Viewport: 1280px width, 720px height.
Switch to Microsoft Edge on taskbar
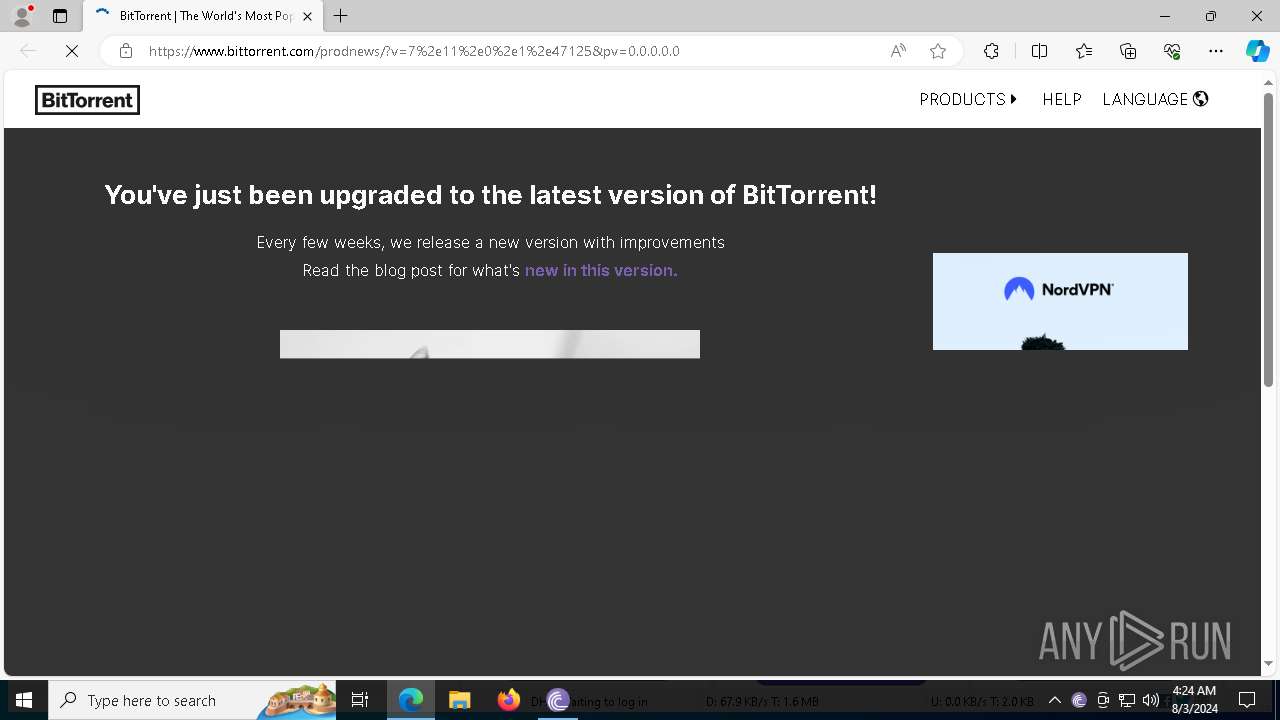411,700
